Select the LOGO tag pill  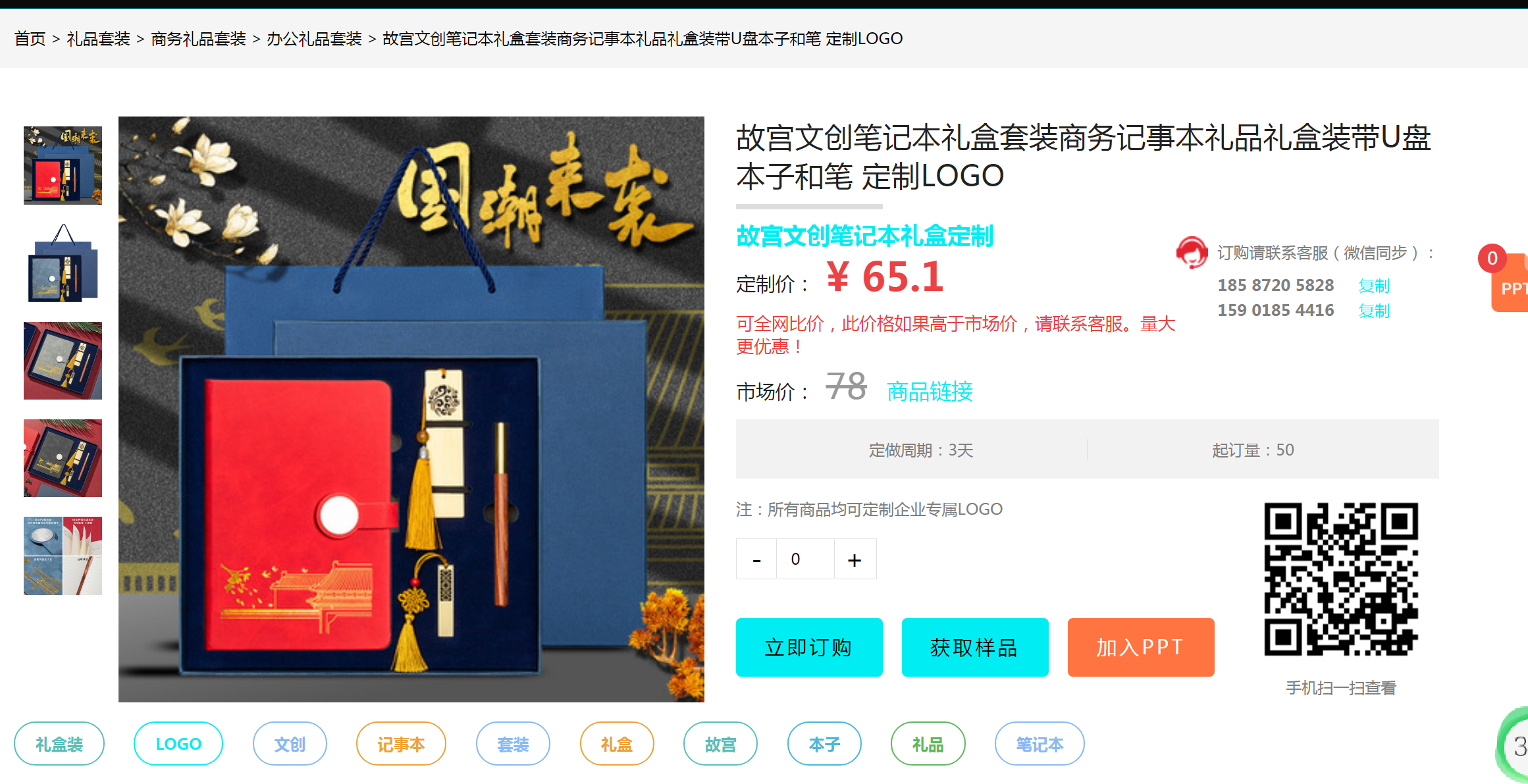click(178, 744)
